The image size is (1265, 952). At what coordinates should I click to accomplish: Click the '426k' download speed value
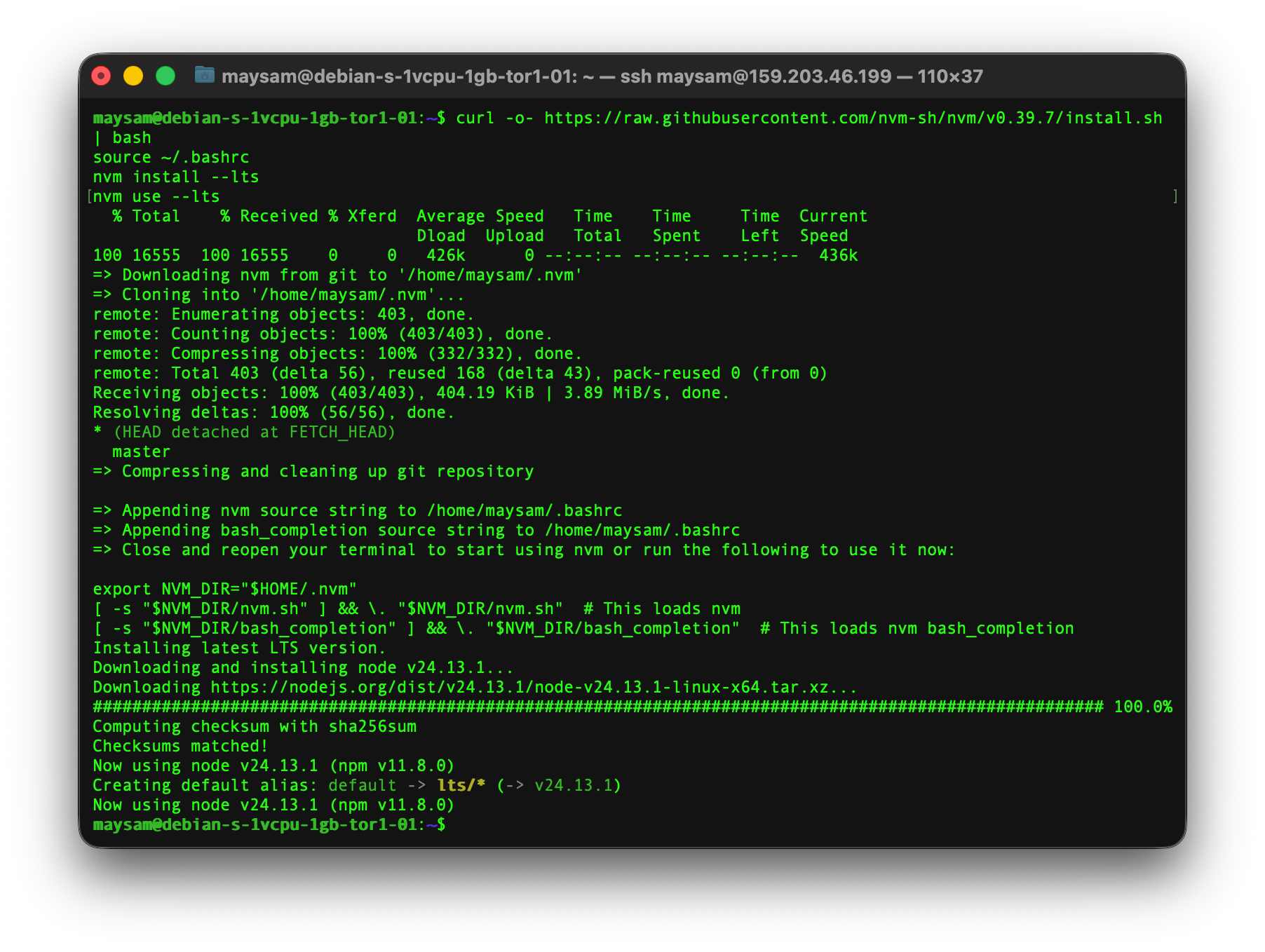click(446, 255)
